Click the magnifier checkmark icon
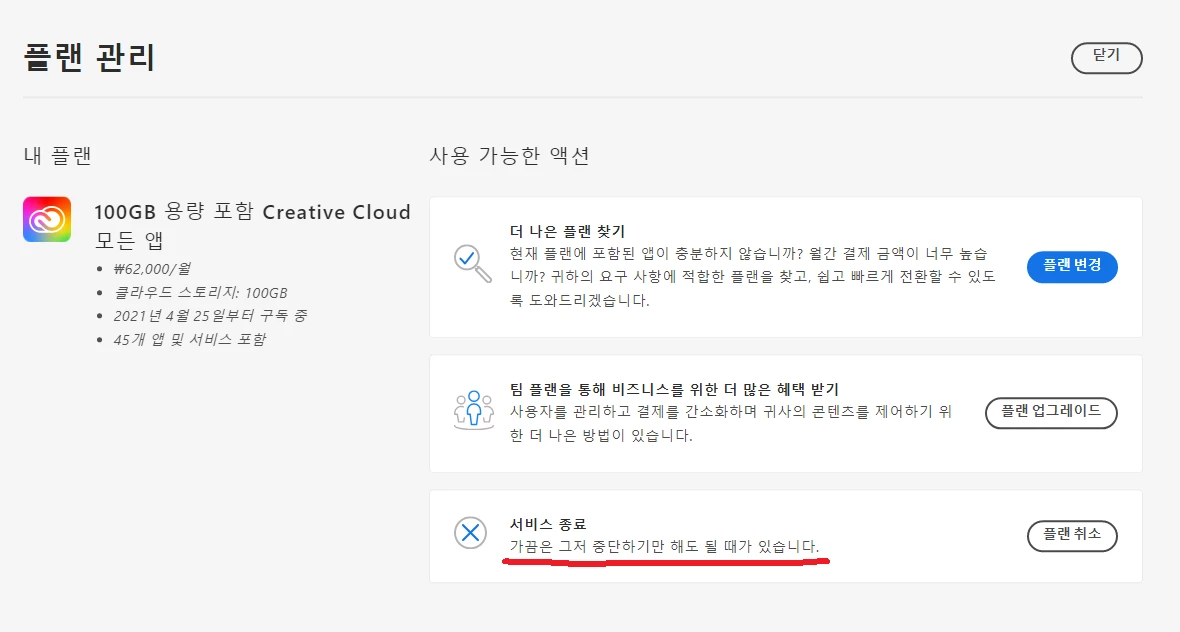The height and width of the screenshot is (632, 1180). pos(473,263)
